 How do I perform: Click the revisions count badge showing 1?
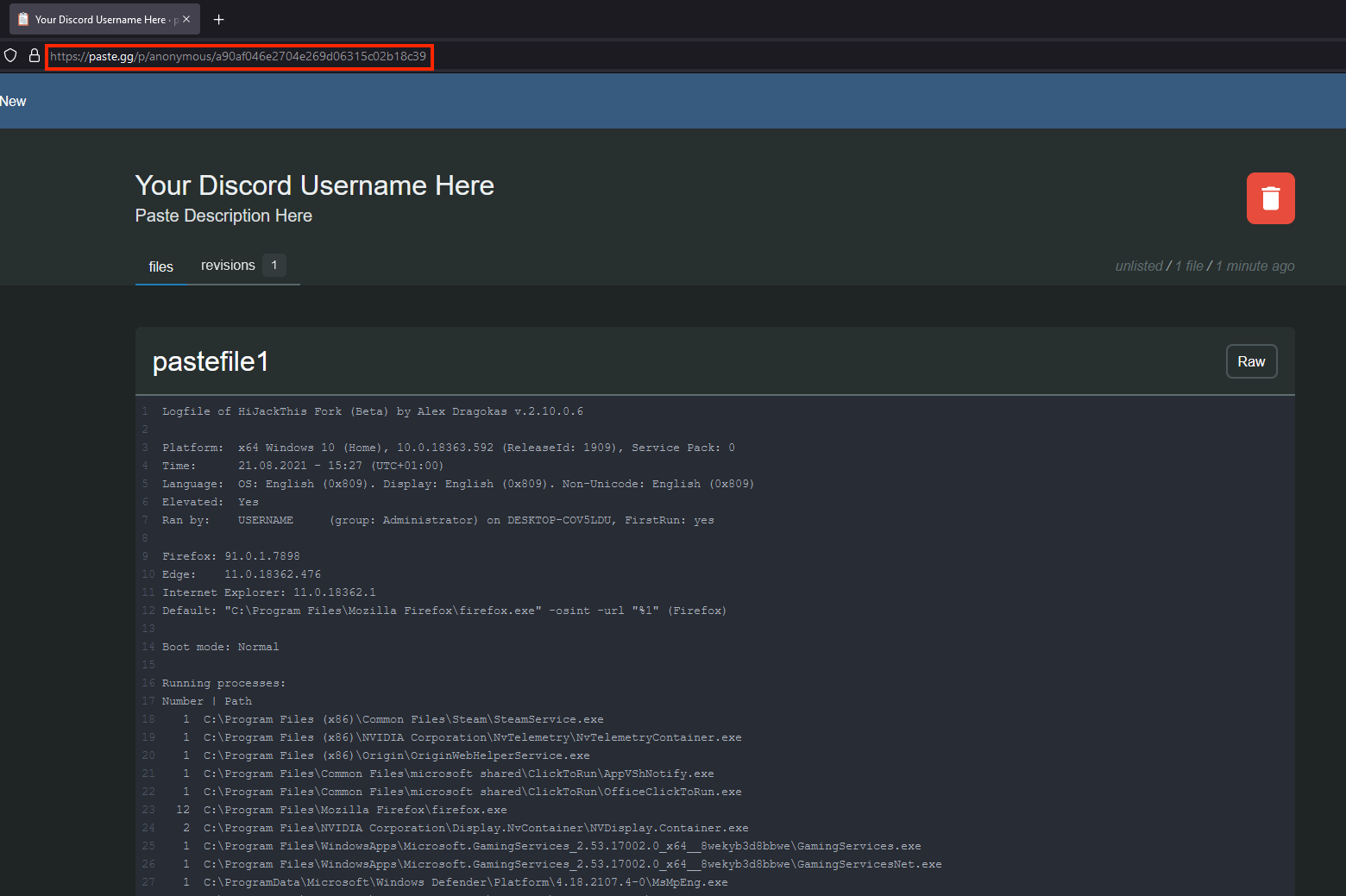[x=274, y=266]
